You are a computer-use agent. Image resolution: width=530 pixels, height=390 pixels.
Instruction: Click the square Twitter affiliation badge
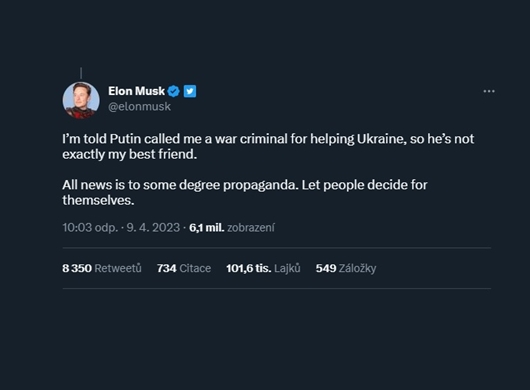(190, 91)
